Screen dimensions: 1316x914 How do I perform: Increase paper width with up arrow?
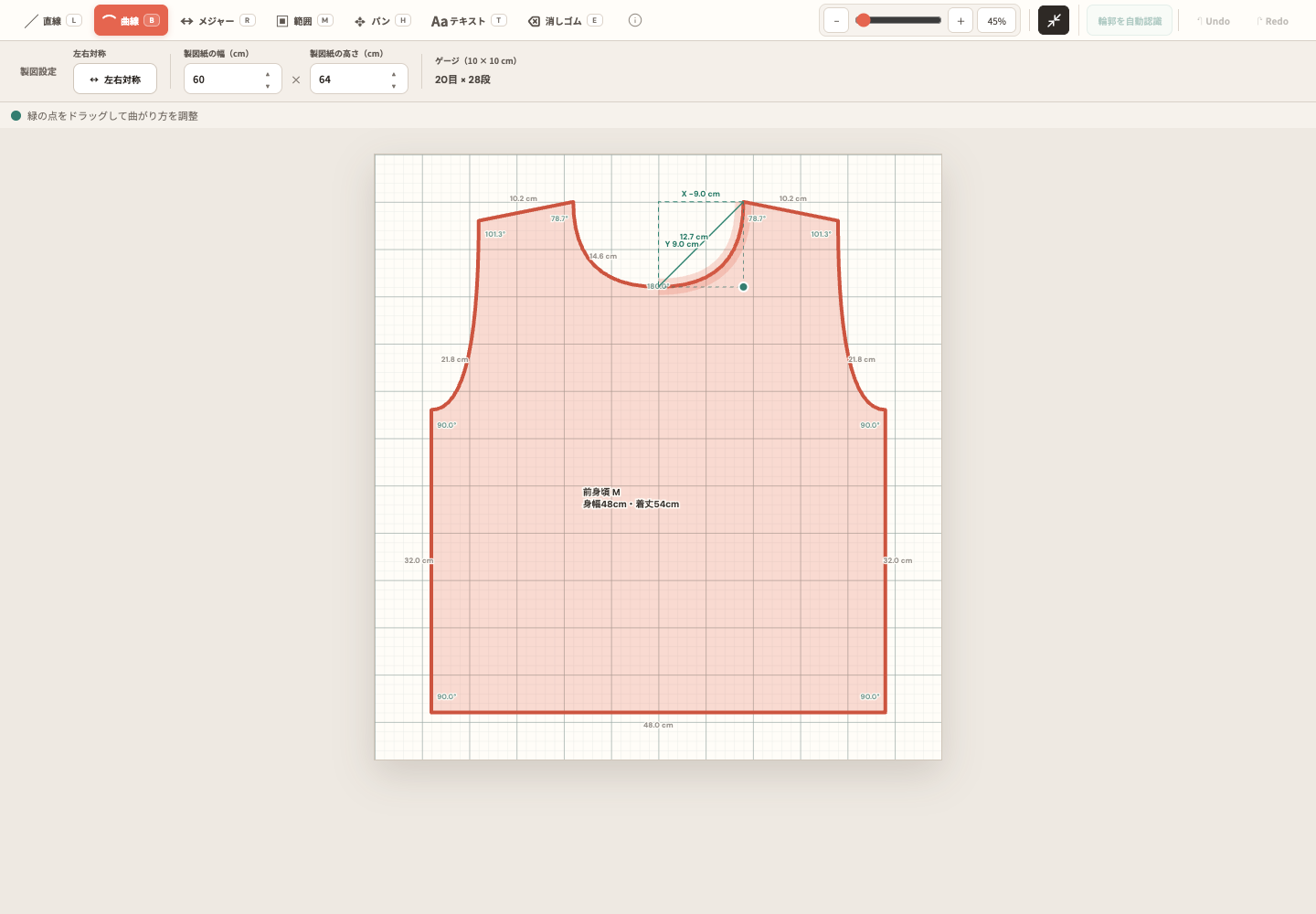pyautogui.click(x=268, y=74)
